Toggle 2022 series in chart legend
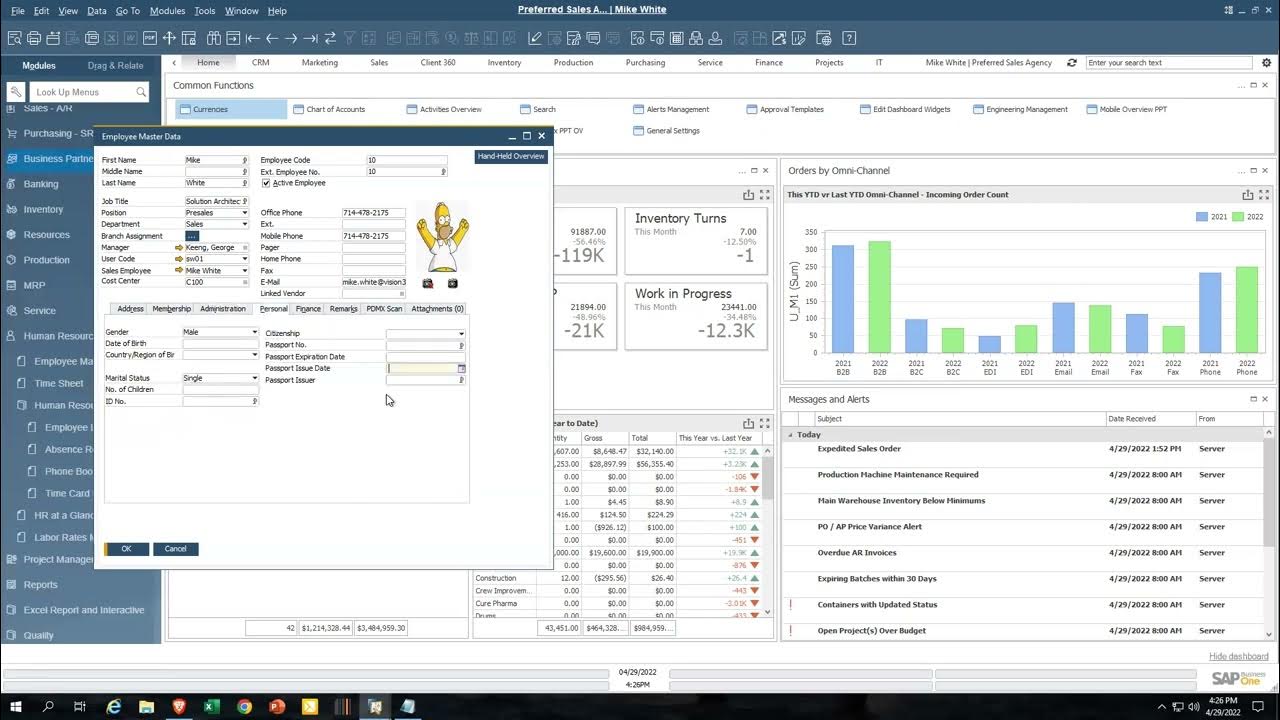Viewport: 1280px width, 720px height. (x=1246, y=217)
